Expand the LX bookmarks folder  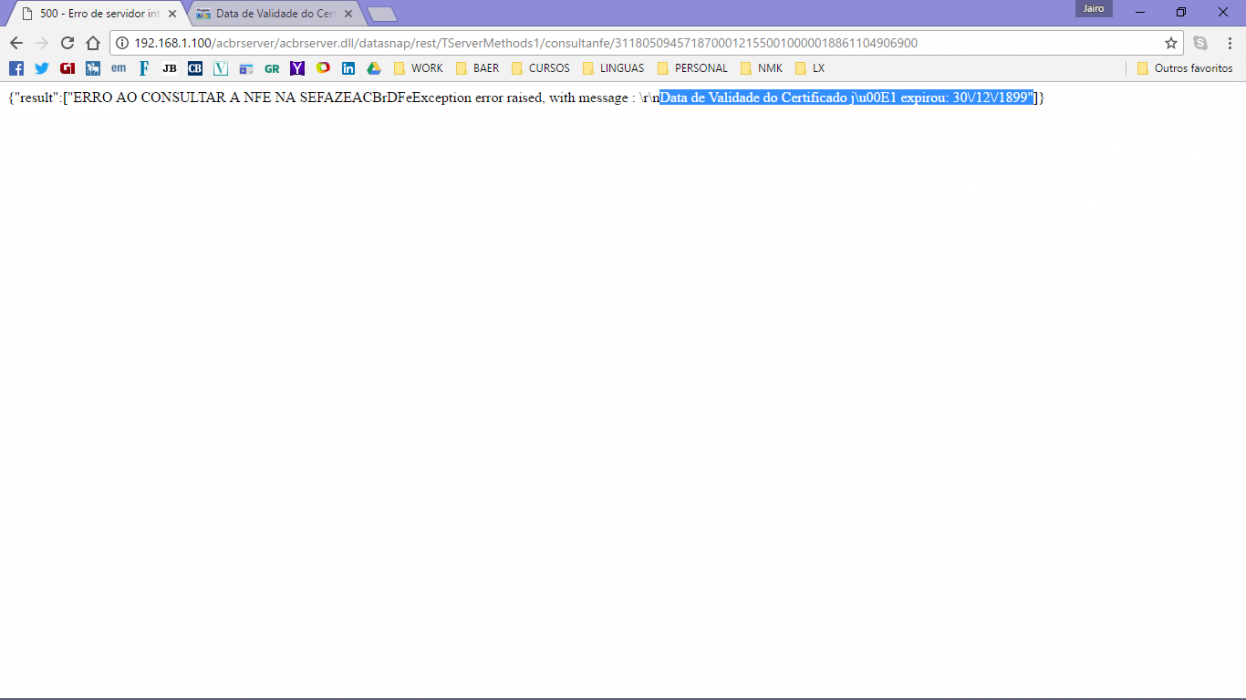coord(810,68)
